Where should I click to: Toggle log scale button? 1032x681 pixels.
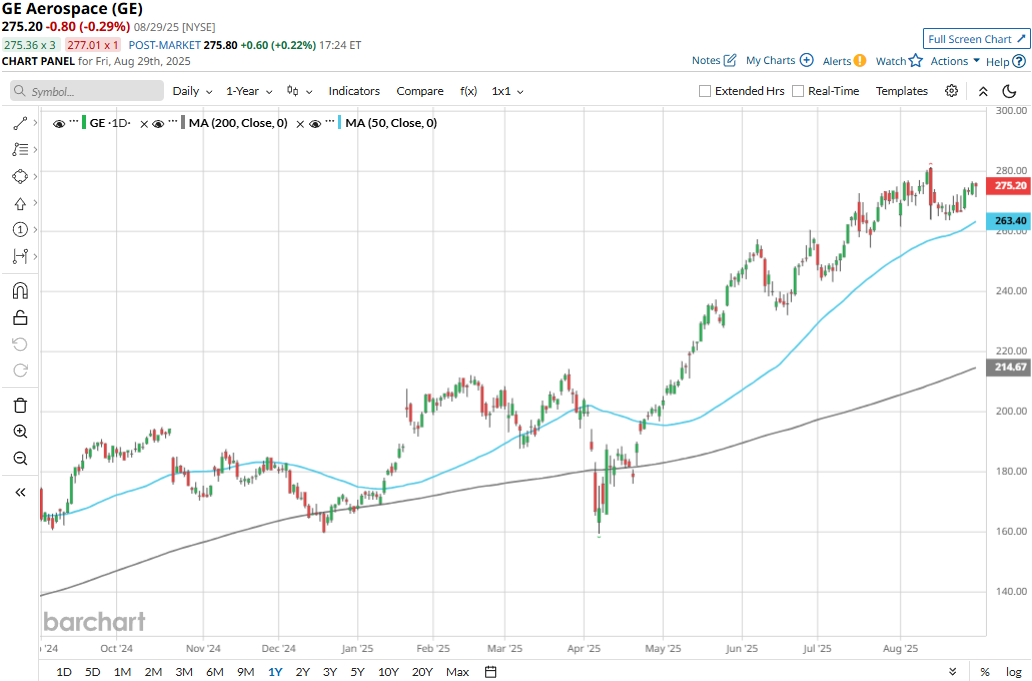point(1014,672)
